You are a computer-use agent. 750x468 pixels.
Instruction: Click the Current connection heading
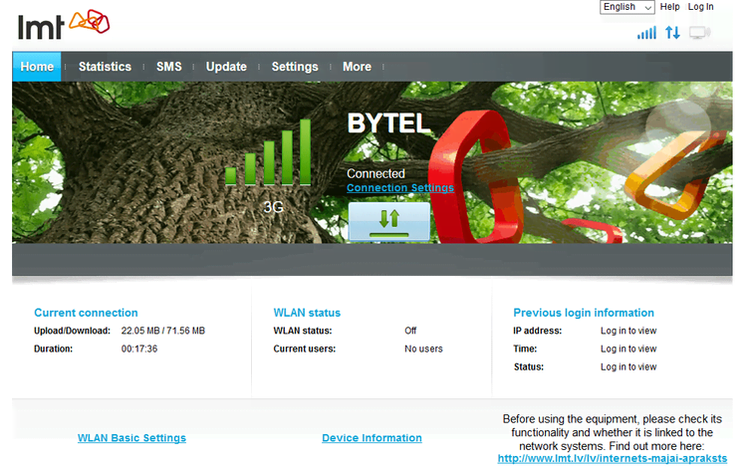(86, 312)
